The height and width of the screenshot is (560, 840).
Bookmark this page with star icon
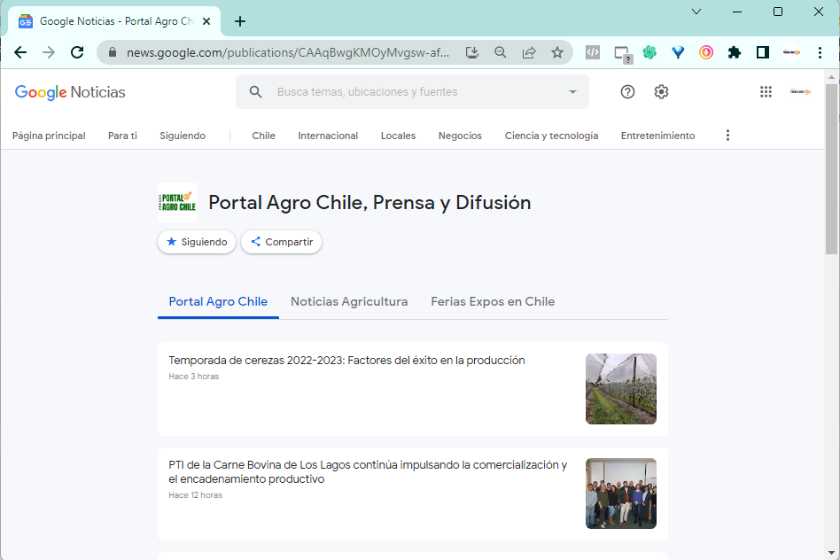point(557,53)
